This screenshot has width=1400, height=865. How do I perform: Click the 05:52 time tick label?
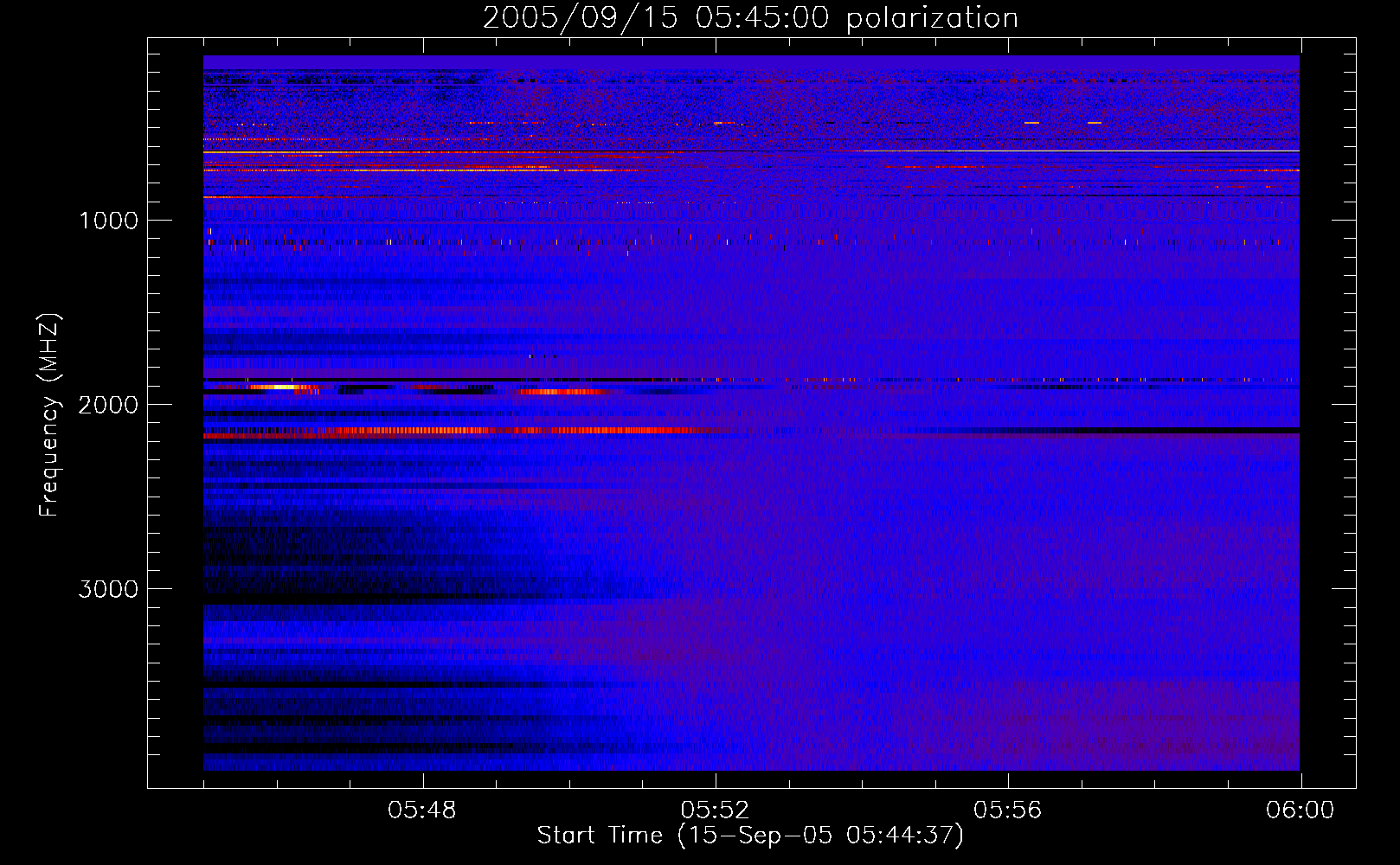715,811
